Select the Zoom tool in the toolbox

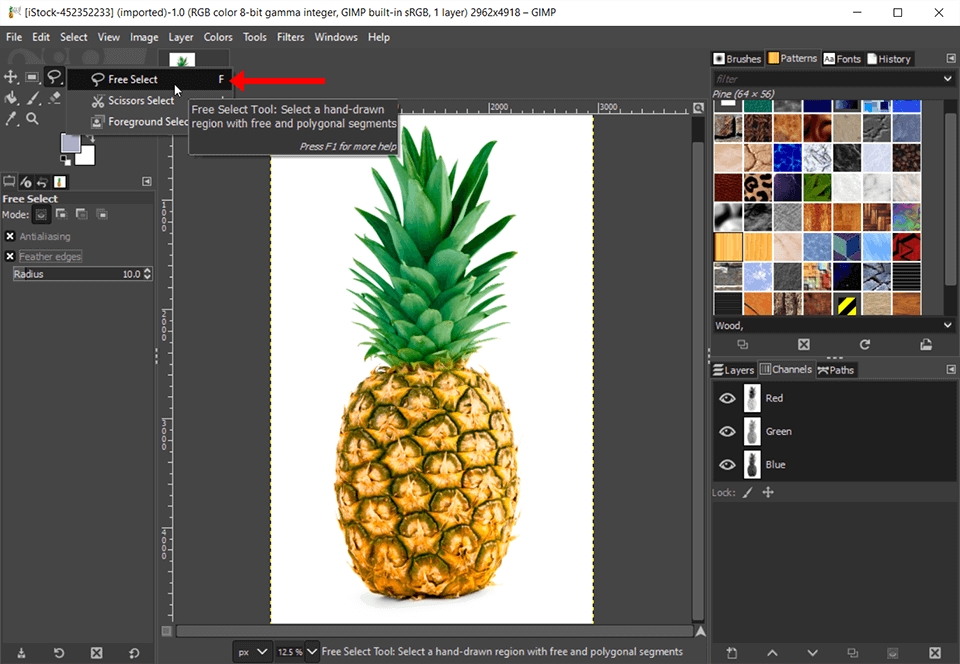click(x=33, y=118)
